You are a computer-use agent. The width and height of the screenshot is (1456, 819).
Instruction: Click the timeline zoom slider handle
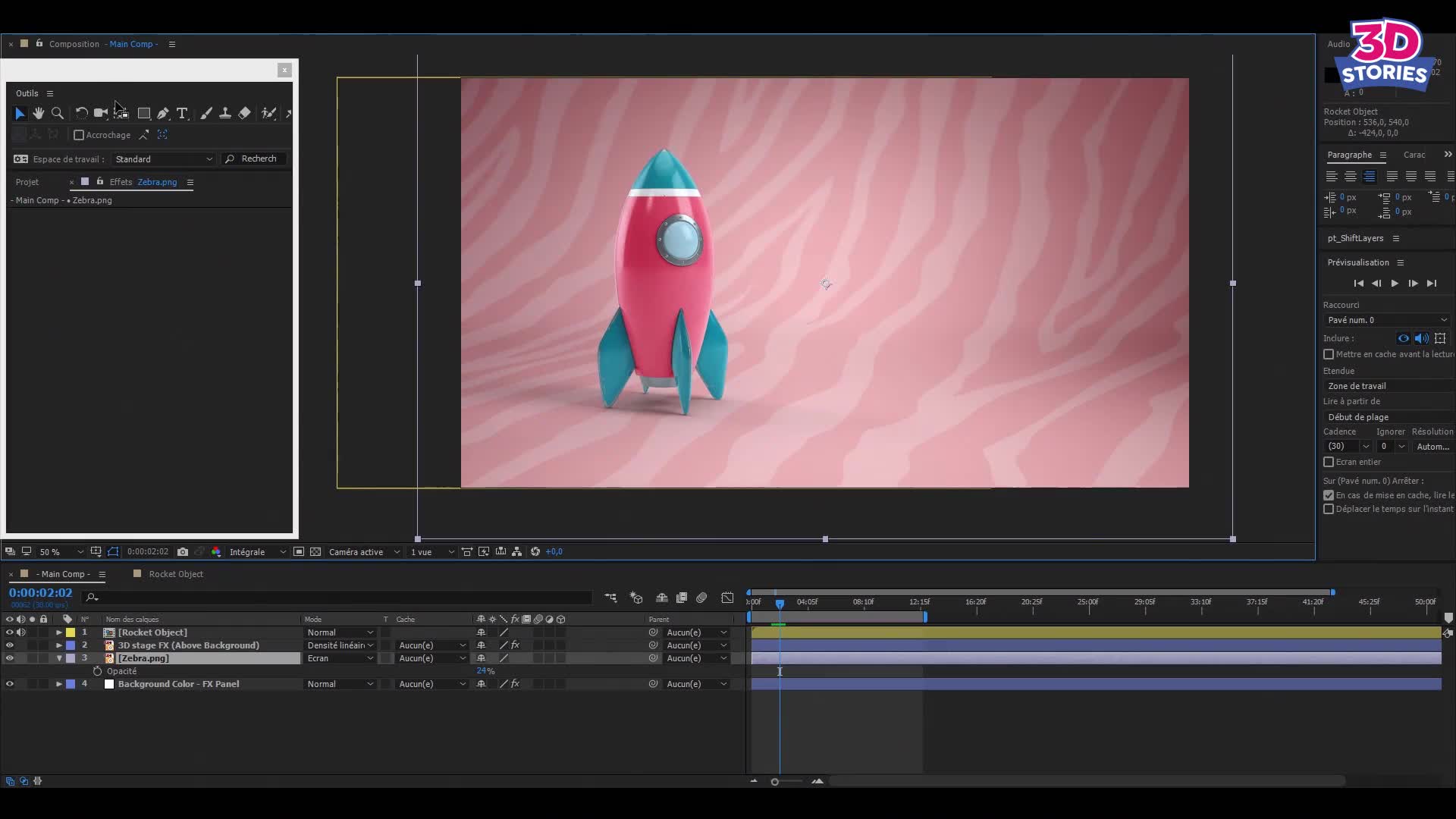[x=774, y=781]
